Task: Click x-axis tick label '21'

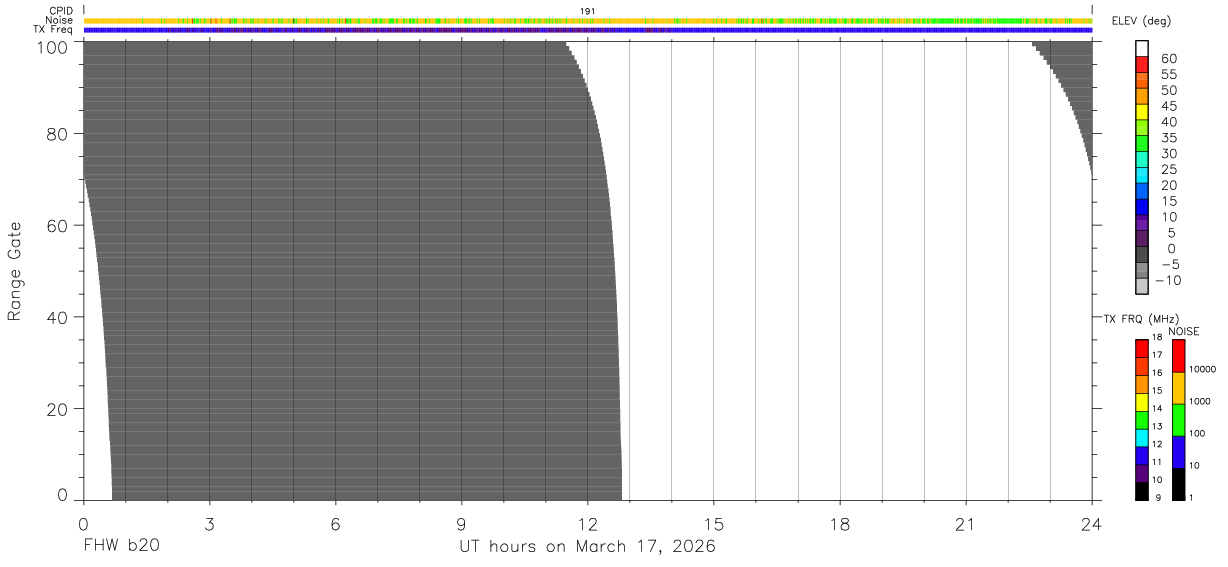Action: pyautogui.click(x=966, y=523)
